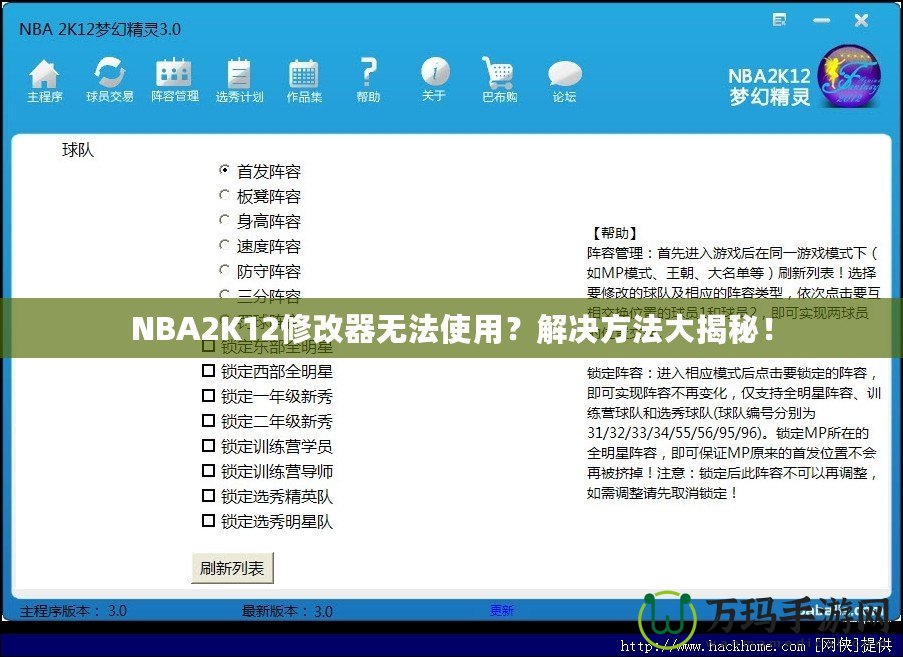The image size is (903, 657).
Task: Click the 【帮助】 heading text
Action: pyautogui.click(x=614, y=233)
